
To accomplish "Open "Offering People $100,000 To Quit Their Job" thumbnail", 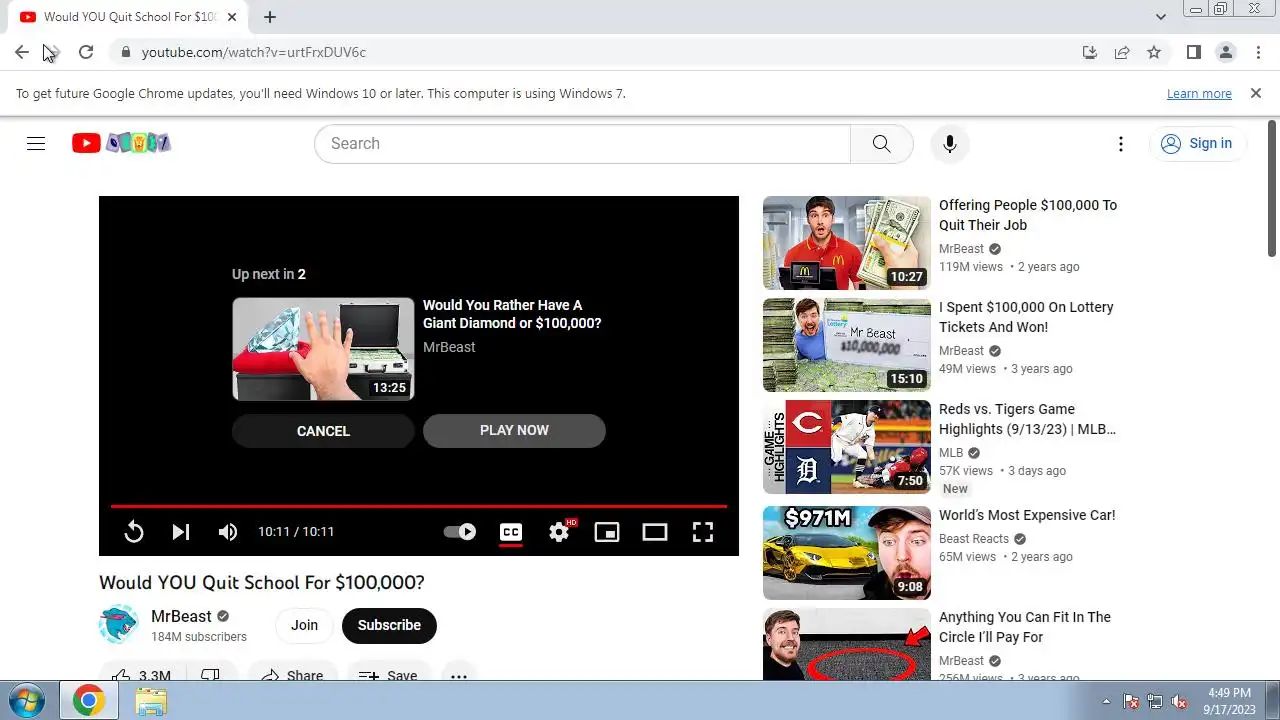I will click(847, 243).
